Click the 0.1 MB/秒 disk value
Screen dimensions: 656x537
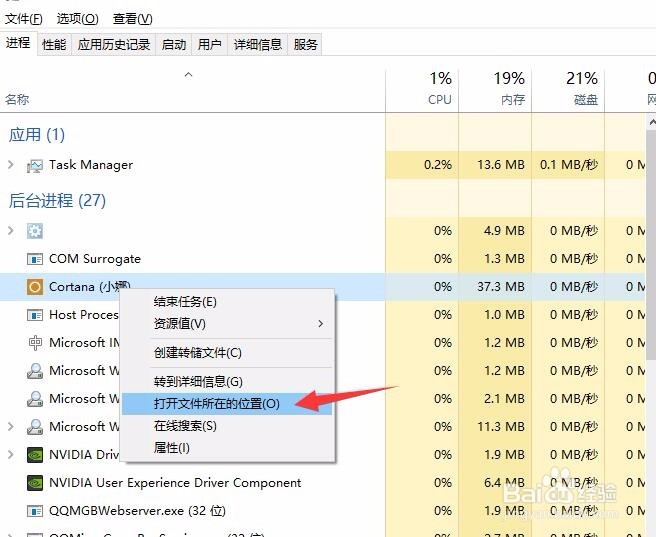(x=569, y=165)
